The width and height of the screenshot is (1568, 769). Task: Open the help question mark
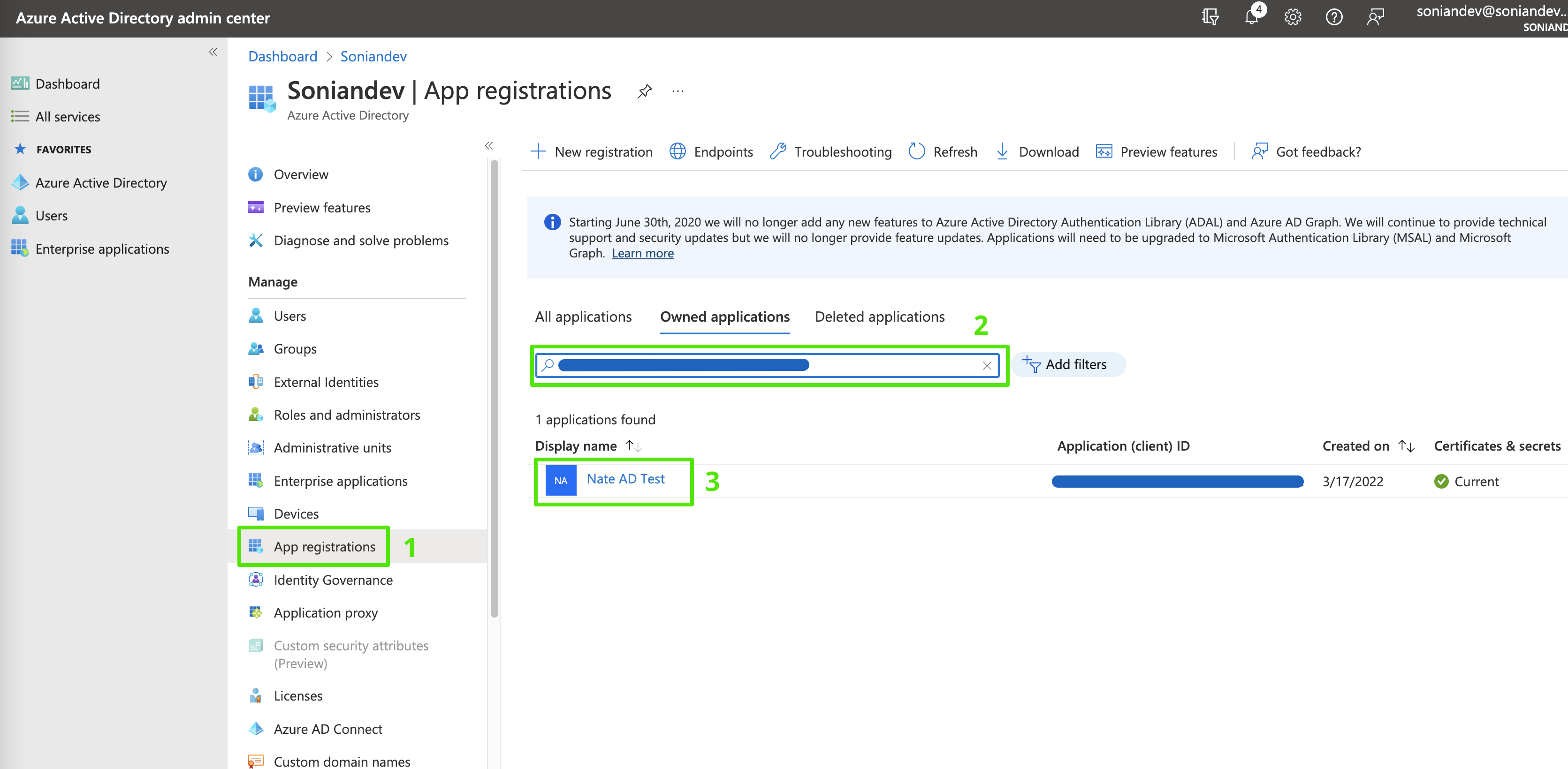1334,17
